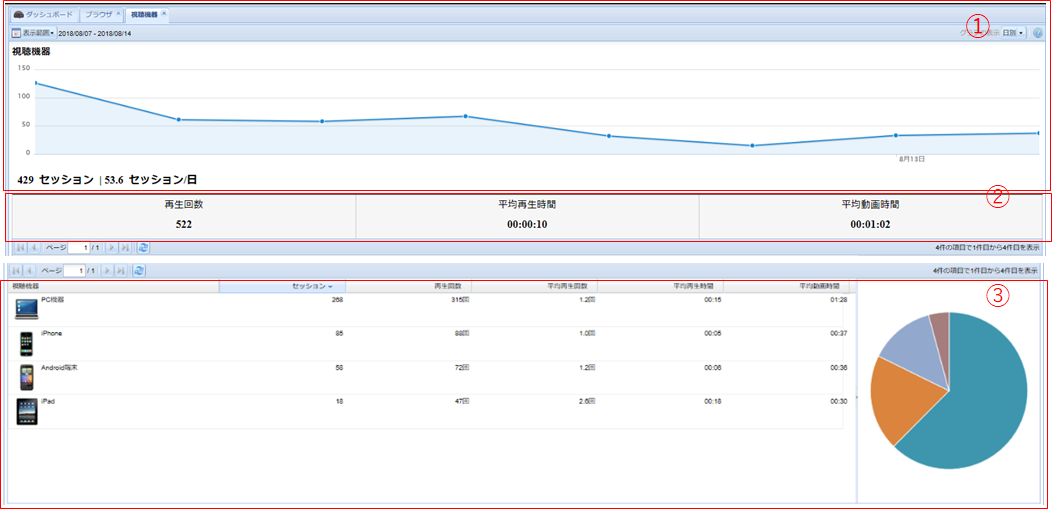Sort by the セッション column header

point(282,286)
